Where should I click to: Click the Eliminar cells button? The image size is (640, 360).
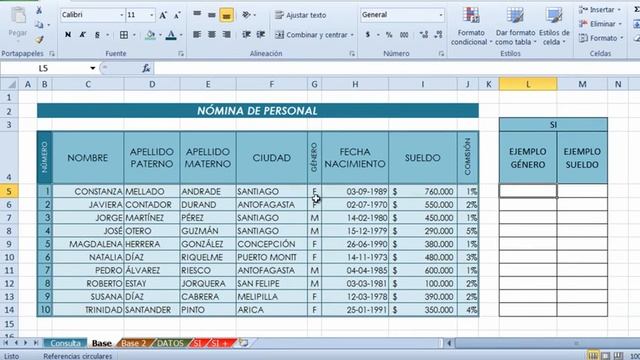click(x=600, y=24)
